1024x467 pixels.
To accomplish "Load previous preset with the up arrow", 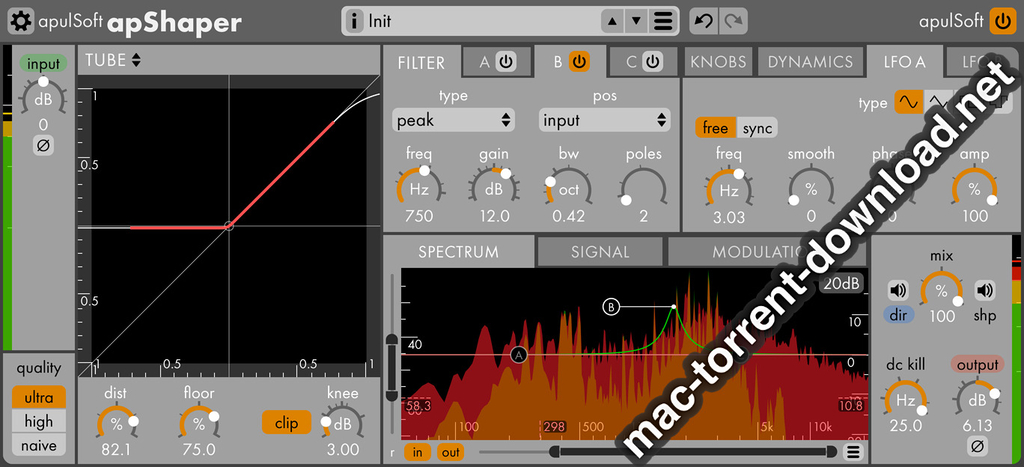I will 613,22.
